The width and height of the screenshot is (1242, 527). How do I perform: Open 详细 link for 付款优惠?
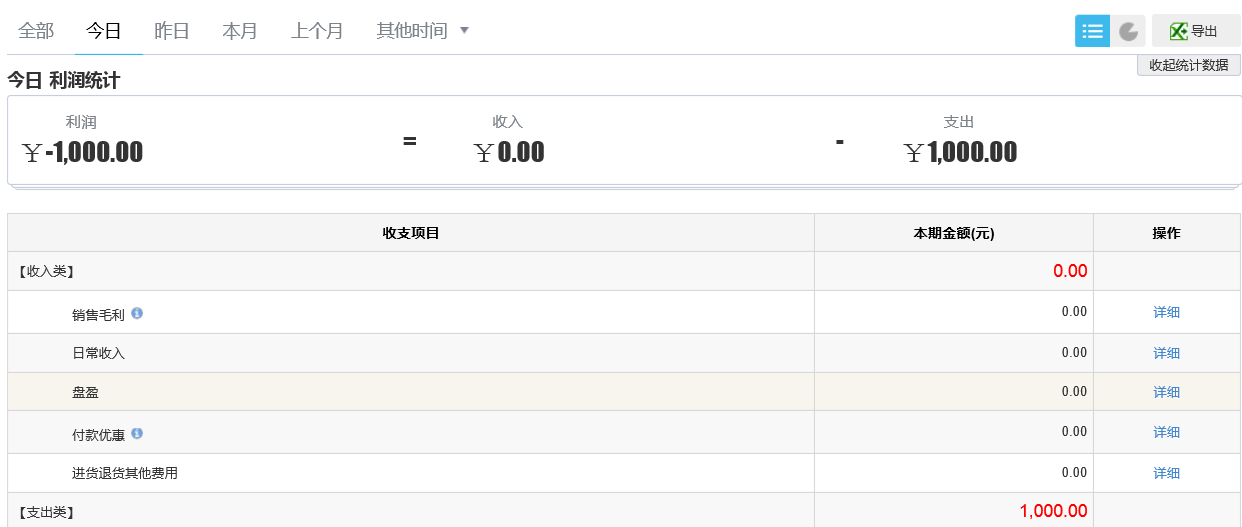pos(1166,432)
